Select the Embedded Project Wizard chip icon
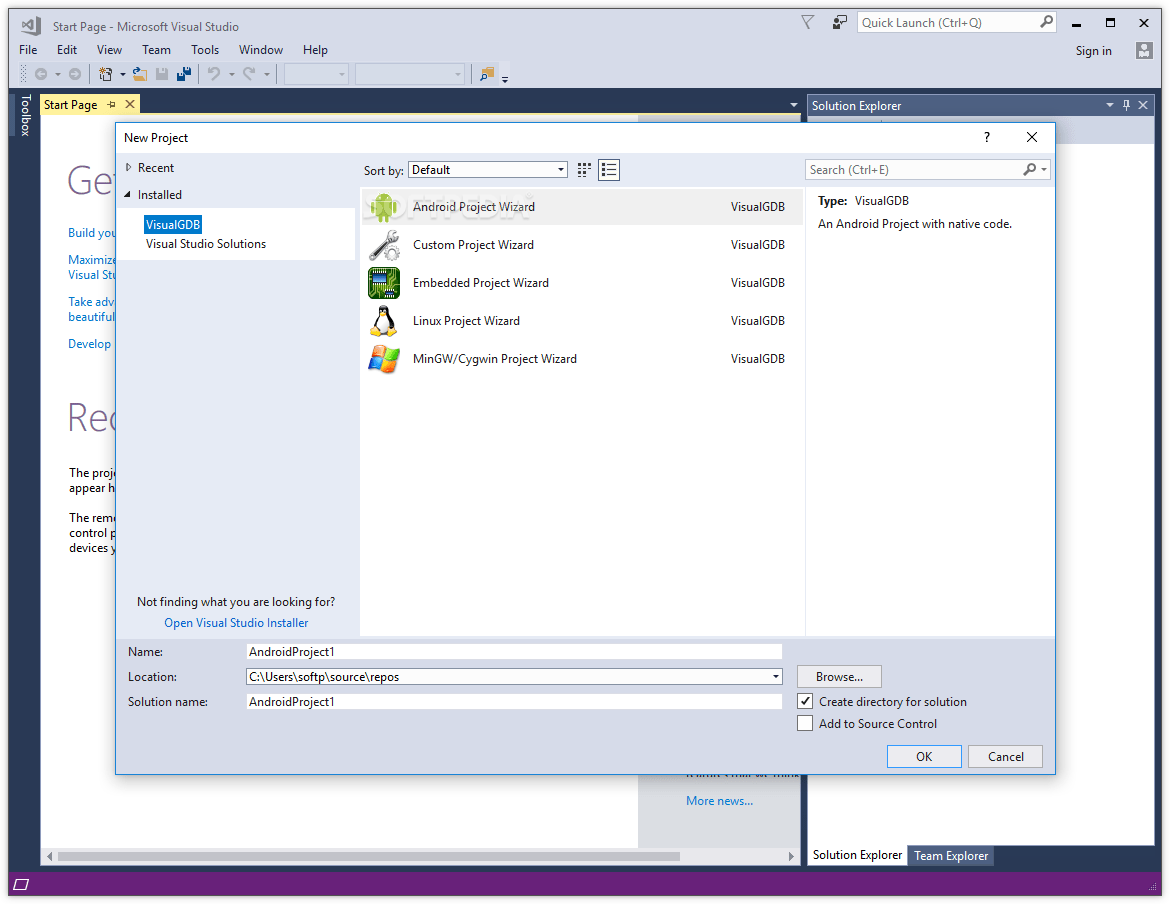 point(384,283)
